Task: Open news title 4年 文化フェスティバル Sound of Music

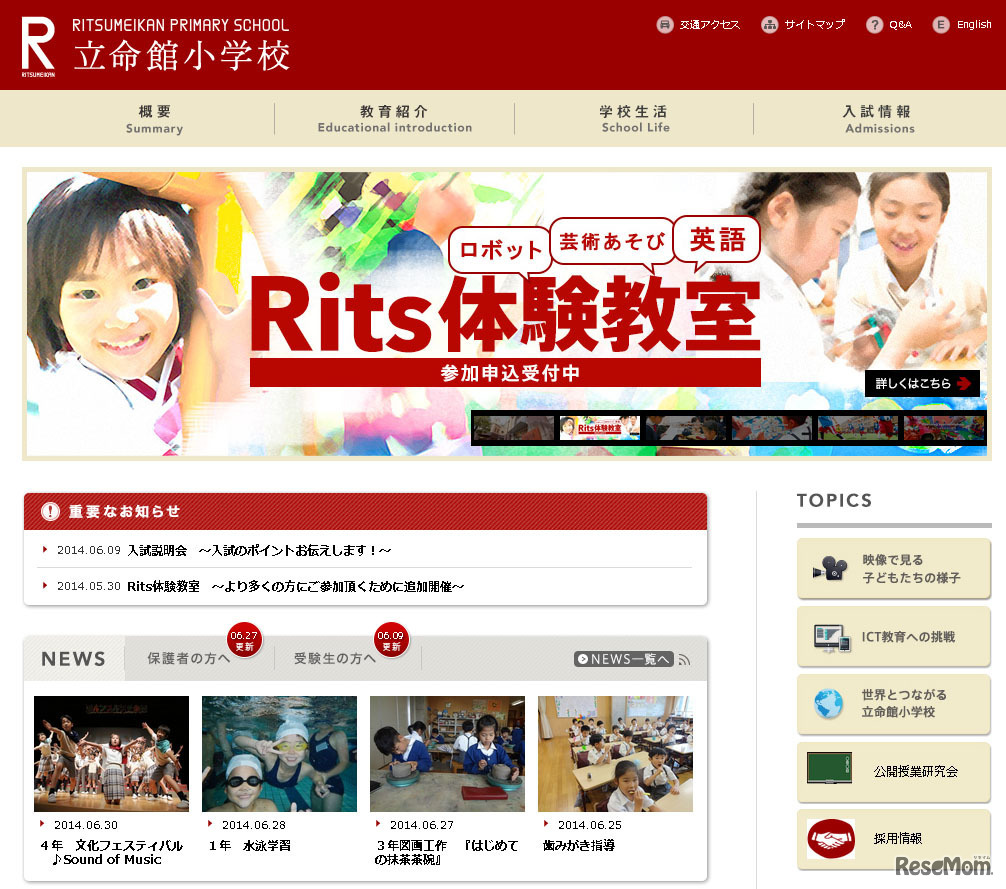Action: (x=111, y=852)
